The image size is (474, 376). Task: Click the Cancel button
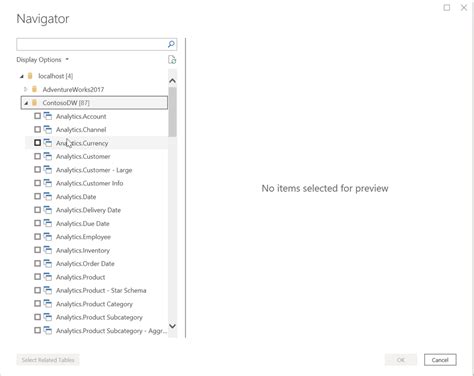coord(440,360)
